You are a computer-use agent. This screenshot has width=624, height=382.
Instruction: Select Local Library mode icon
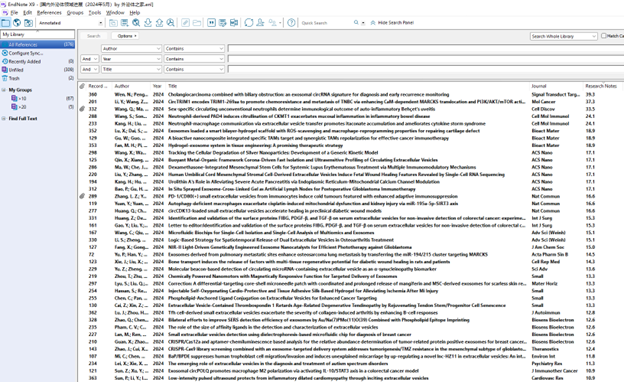click(x=6, y=23)
